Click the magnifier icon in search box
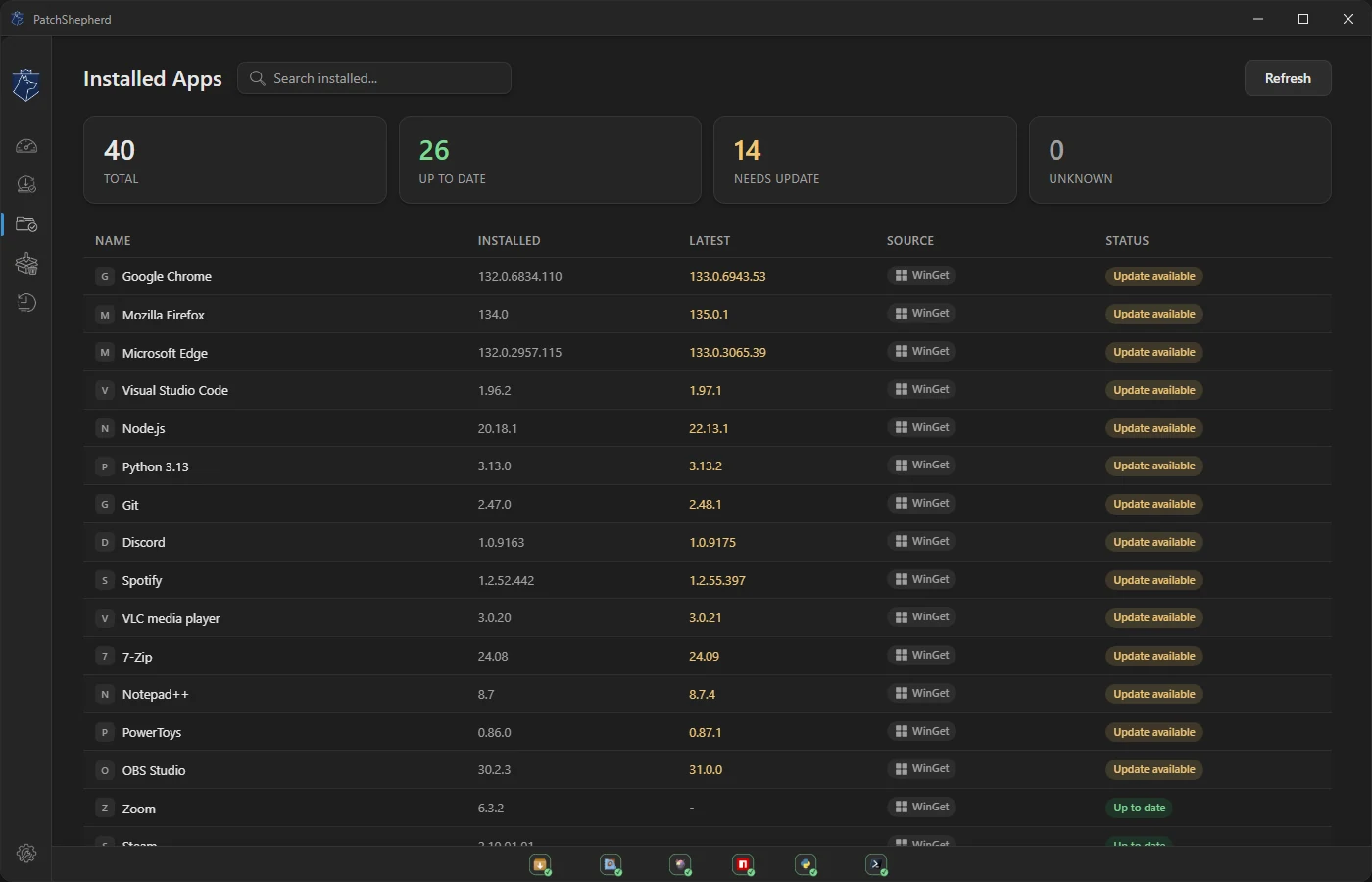Image resolution: width=1372 pixels, height=882 pixels. point(258,78)
